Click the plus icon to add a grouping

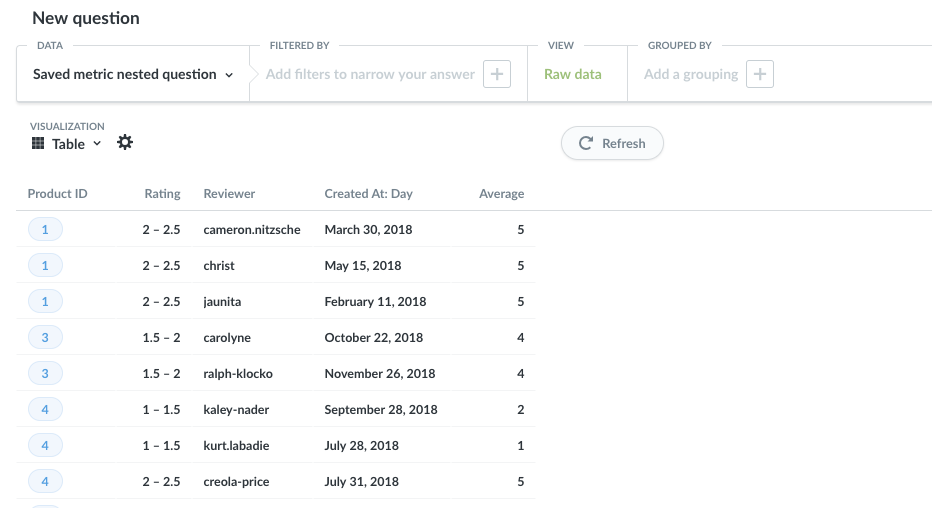[x=760, y=74]
